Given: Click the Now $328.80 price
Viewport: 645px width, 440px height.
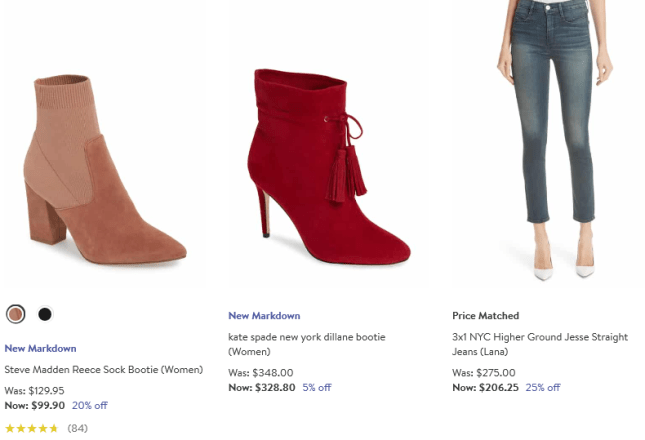Looking at the screenshot, I should point(262,388).
